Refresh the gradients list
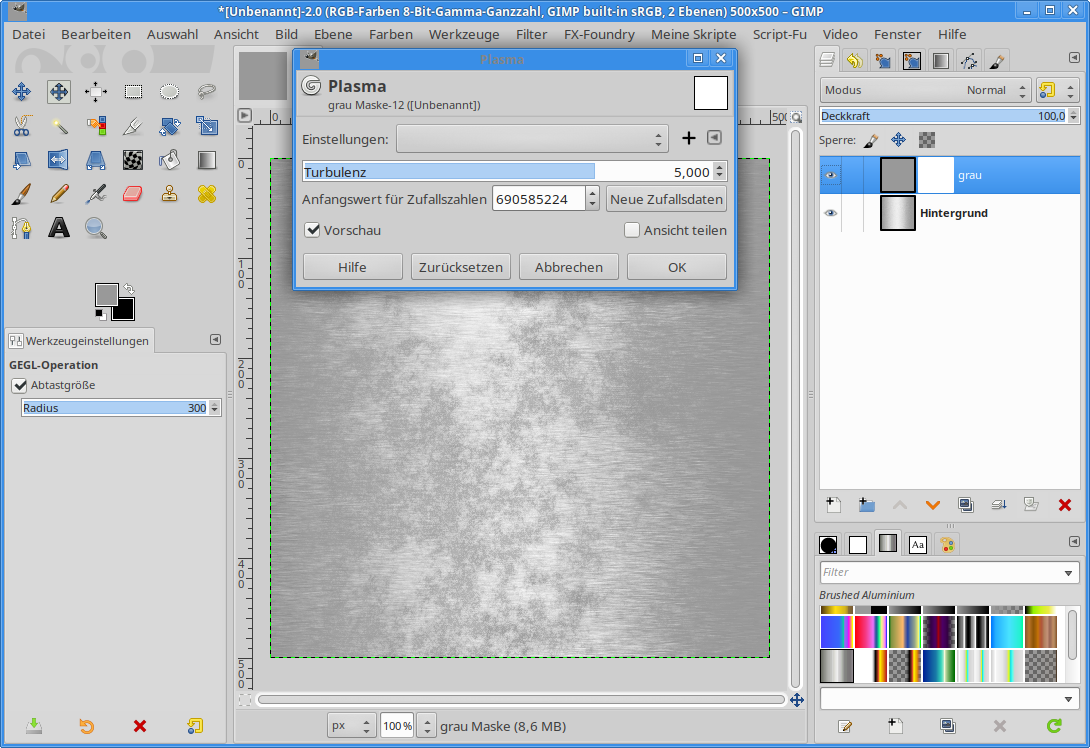This screenshot has width=1090, height=748. [x=1054, y=726]
